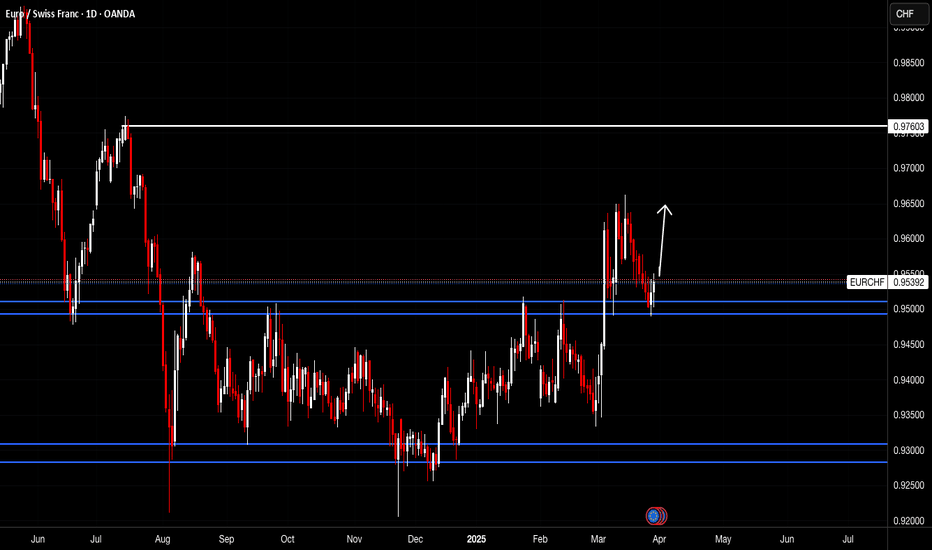This screenshot has width=932, height=550.
Task: Click the 0.92000 price scale value
Action: pyautogui.click(x=909, y=521)
